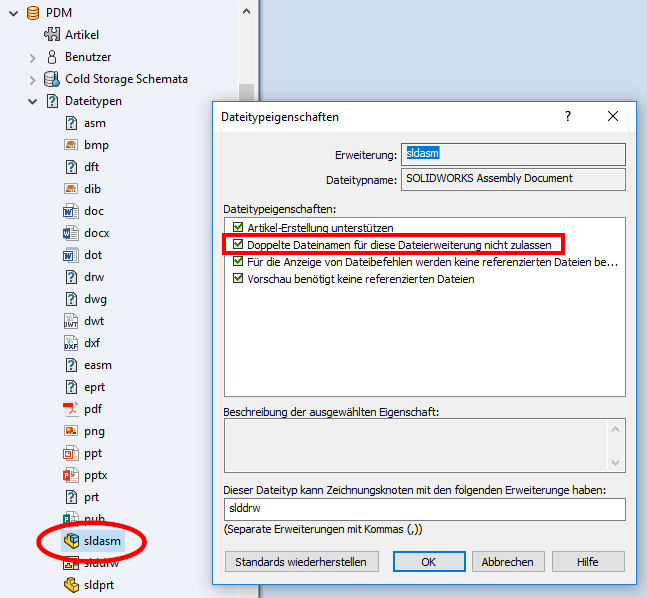This screenshot has height=598, width=647.
Task: Select the Artikel node icon
Action: (x=52, y=35)
